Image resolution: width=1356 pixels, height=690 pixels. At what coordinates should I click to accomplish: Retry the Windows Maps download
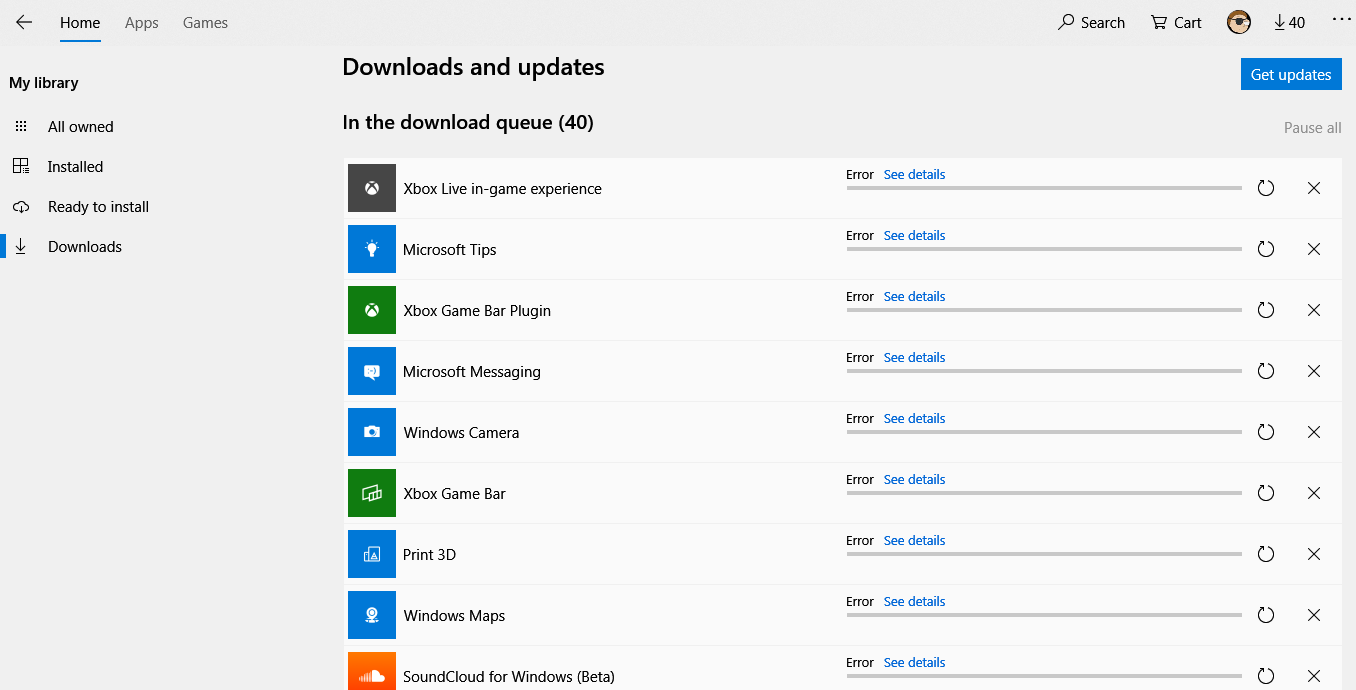click(1266, 615)
